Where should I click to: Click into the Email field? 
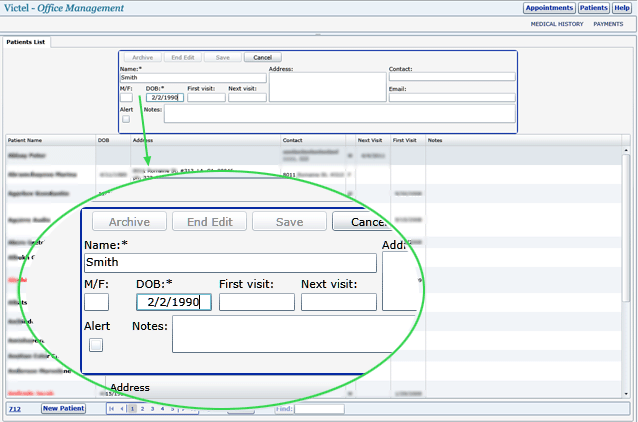click(452, 98)
